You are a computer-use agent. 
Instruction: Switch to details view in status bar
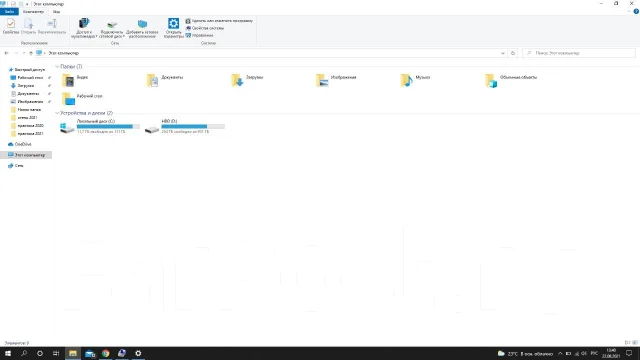pyautogui.click(x=627, y=343)
